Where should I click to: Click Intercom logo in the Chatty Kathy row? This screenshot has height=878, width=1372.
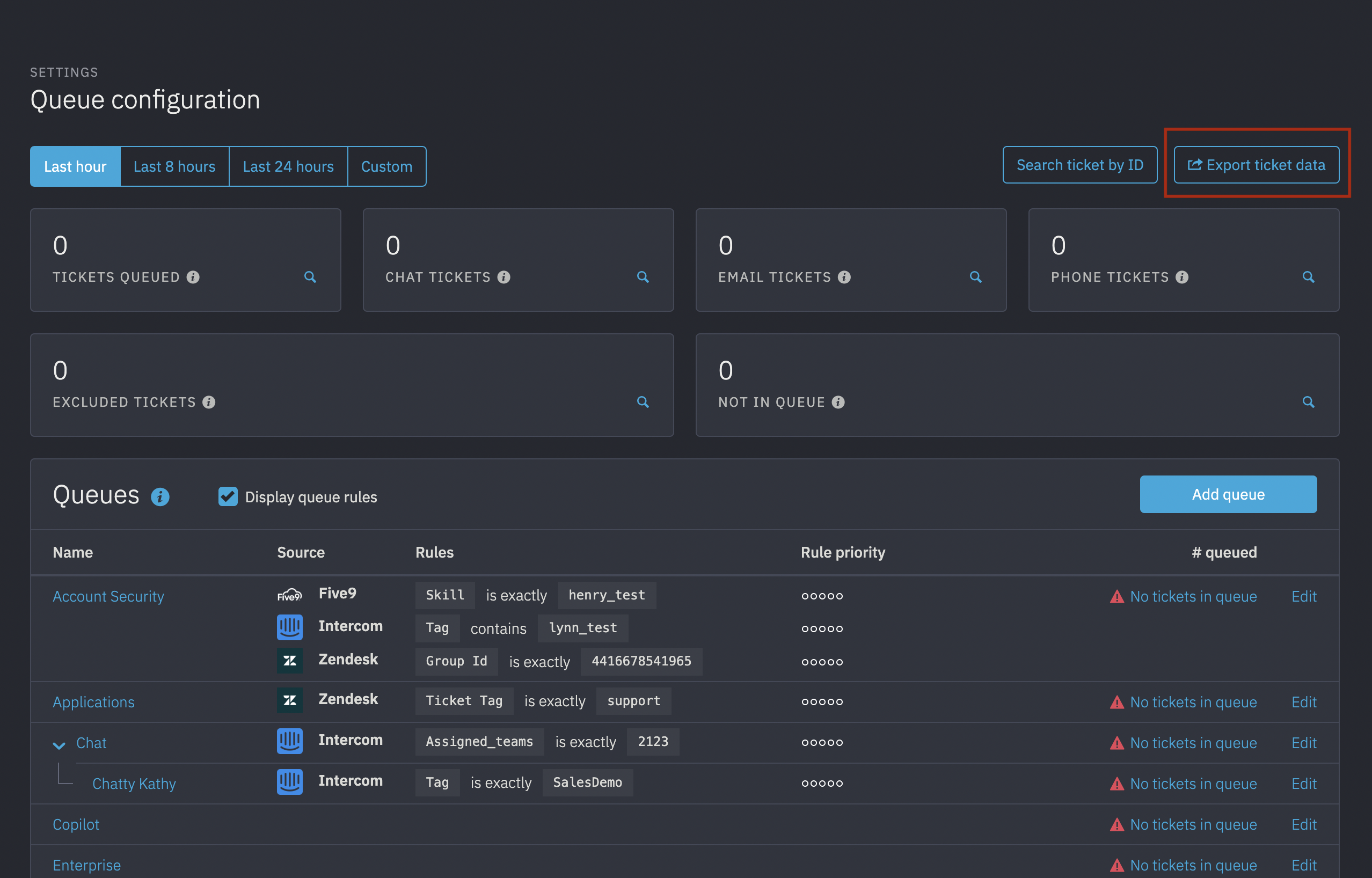coord(290,781)
